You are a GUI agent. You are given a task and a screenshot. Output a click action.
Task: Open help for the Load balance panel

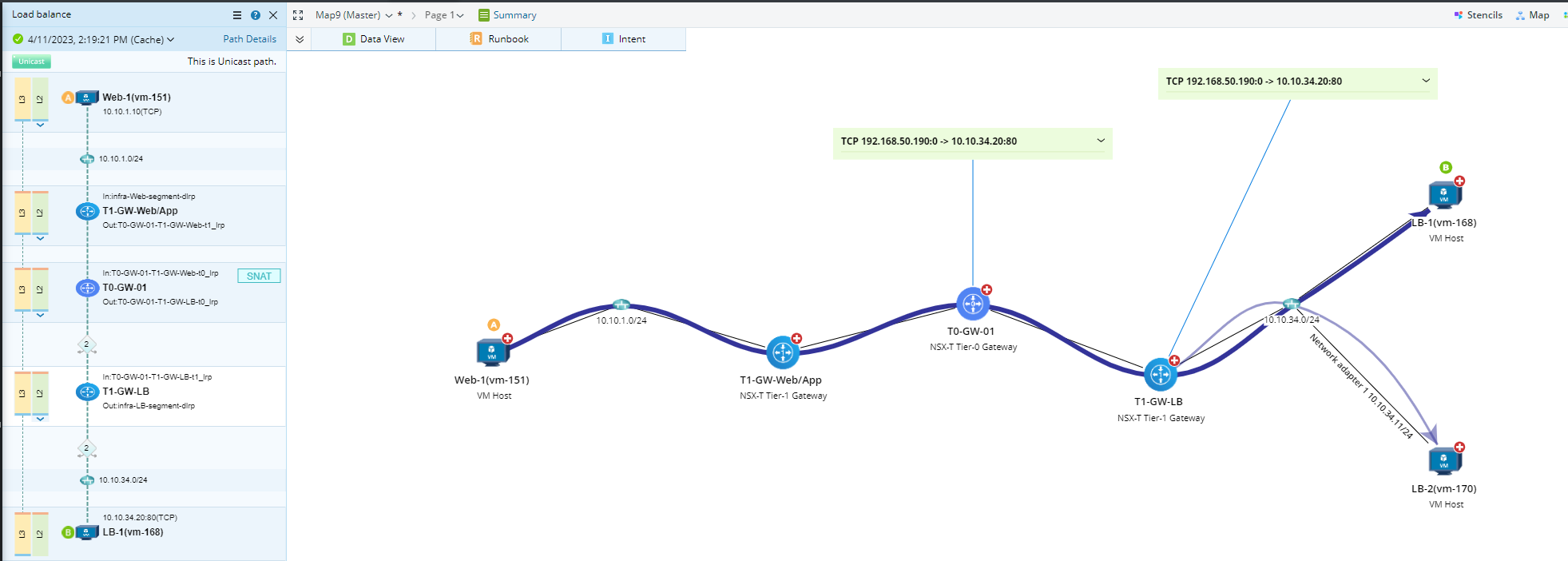(x=256, y=15)
